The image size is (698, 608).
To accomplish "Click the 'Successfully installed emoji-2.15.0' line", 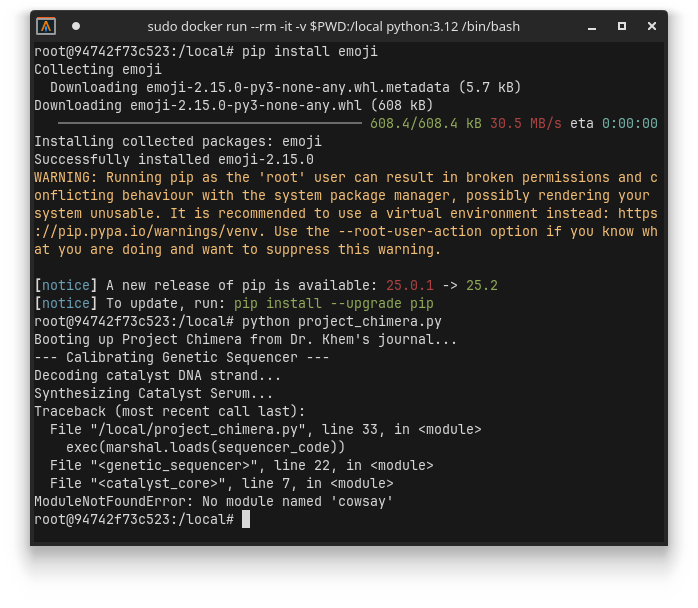I will 174,159.
